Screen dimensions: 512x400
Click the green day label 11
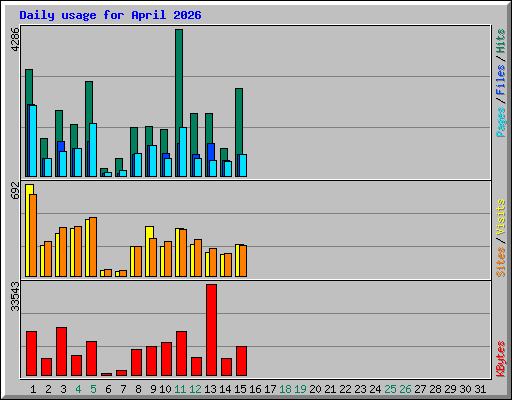[180, 389]
